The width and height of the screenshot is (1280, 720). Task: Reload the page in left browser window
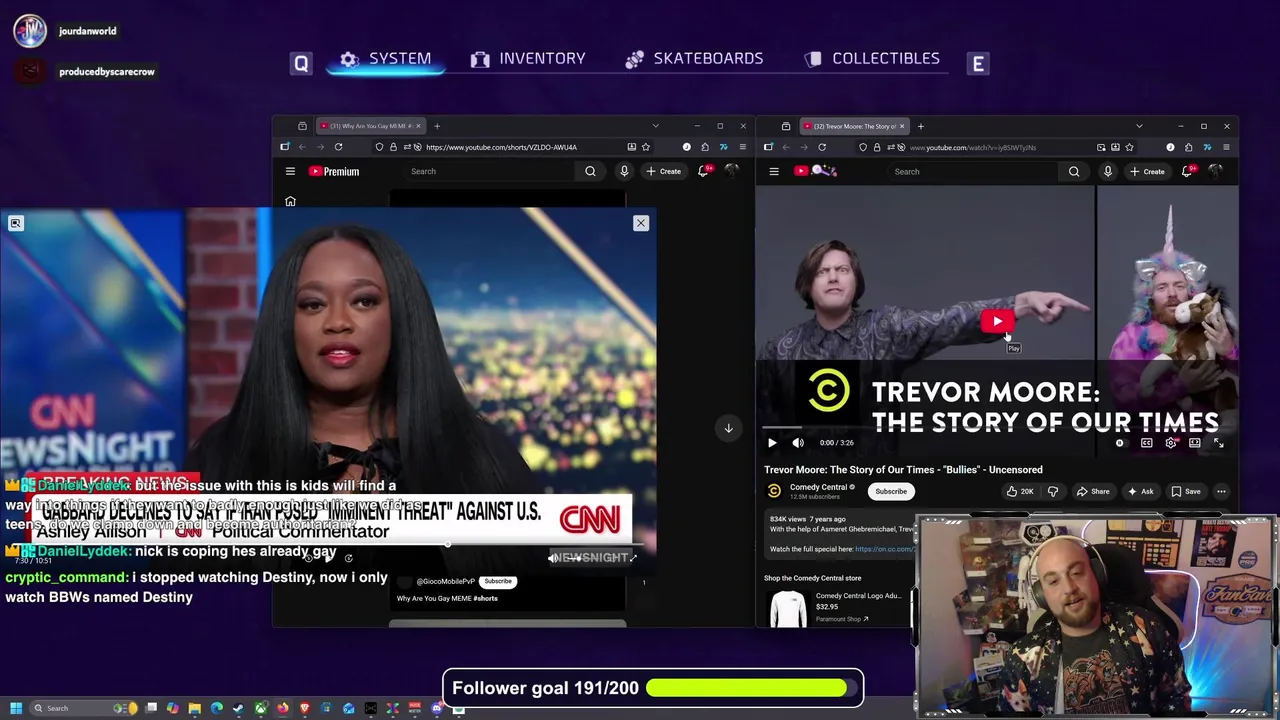[x=338, y=147]
